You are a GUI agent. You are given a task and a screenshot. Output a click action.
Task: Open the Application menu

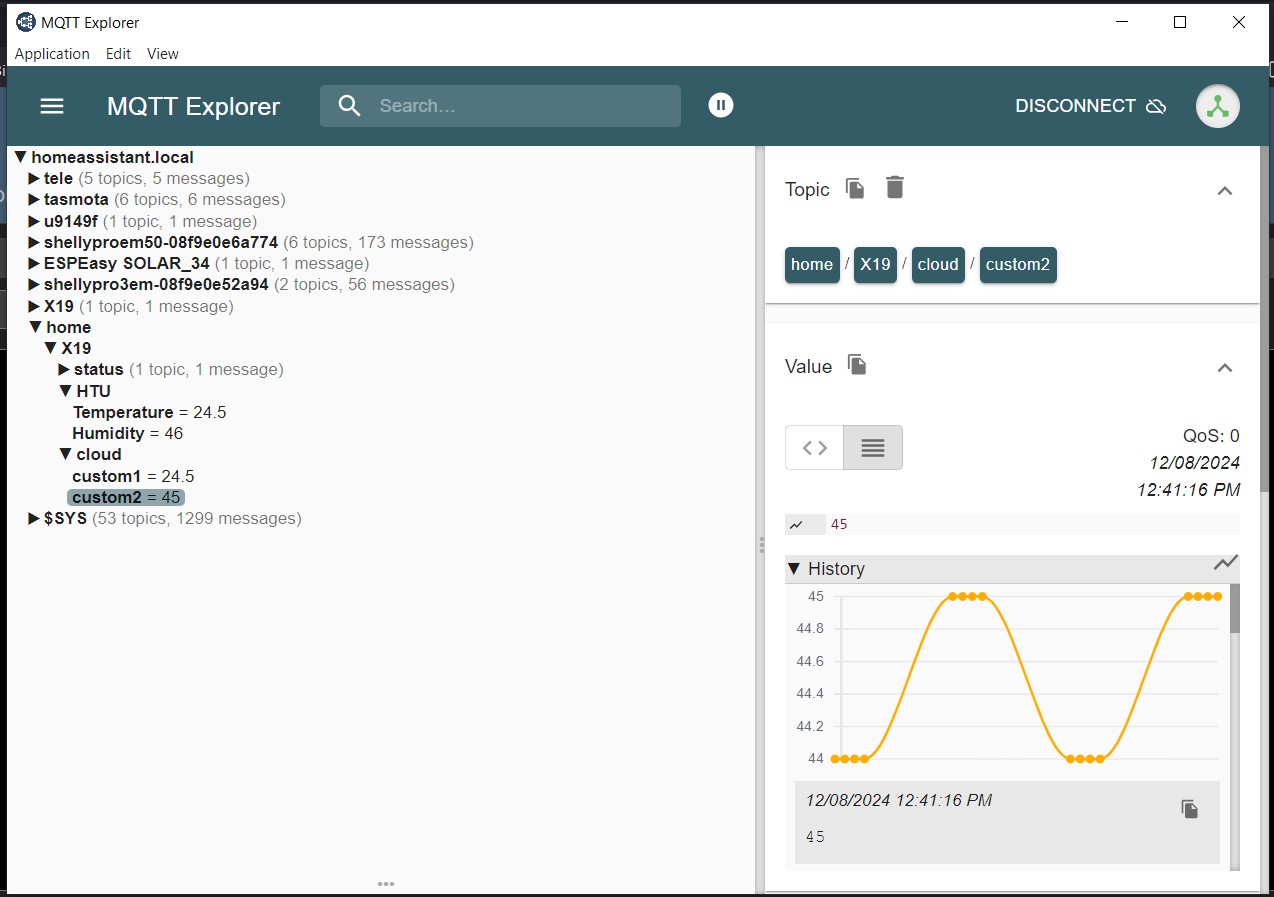[52, 54]
